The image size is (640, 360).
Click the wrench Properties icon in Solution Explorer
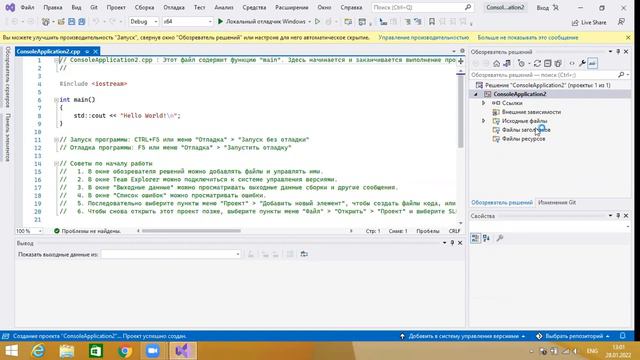[x=582, y=63]
